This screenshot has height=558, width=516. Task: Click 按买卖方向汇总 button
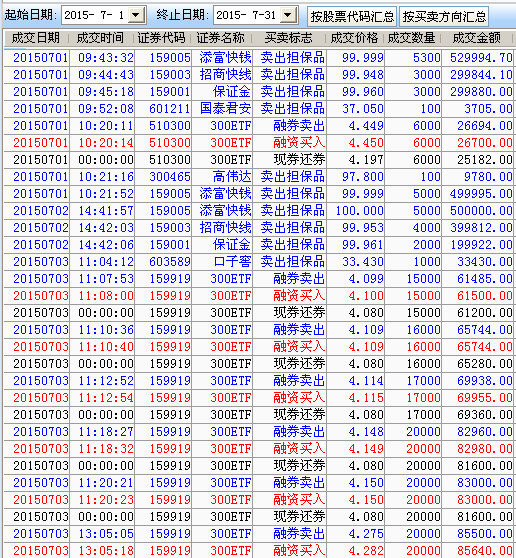444,16
